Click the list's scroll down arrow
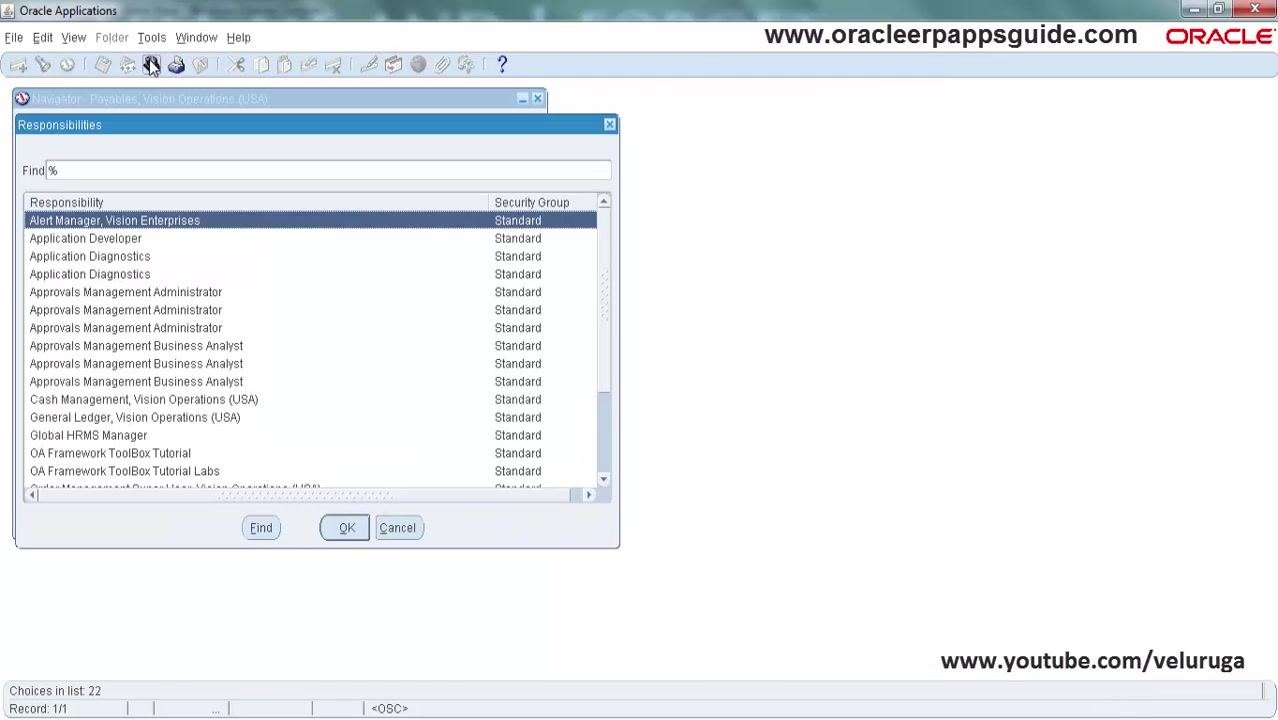1278x720 pixels. point(604,480)
